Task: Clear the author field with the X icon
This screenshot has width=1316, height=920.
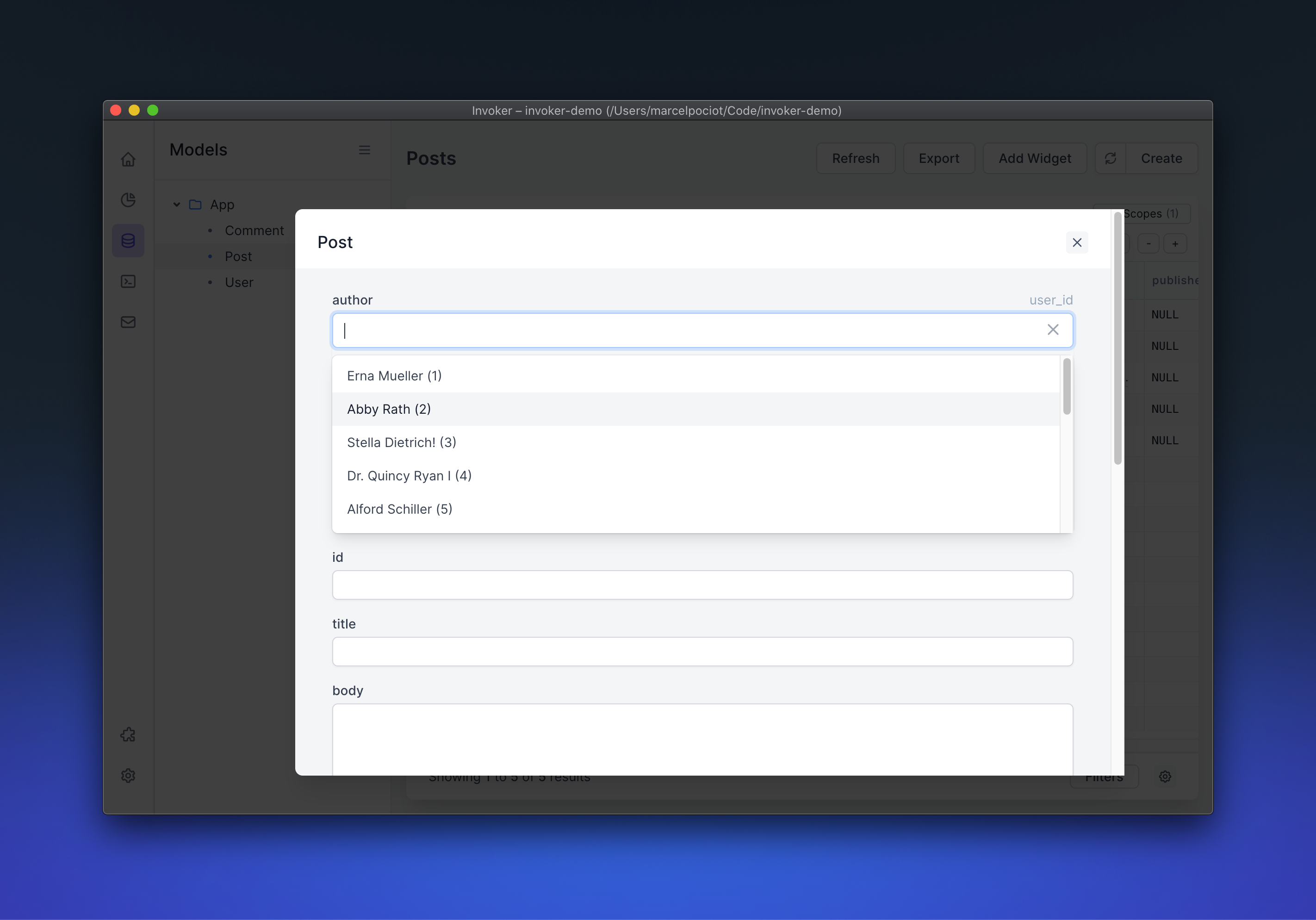Action: [1053, 329]
